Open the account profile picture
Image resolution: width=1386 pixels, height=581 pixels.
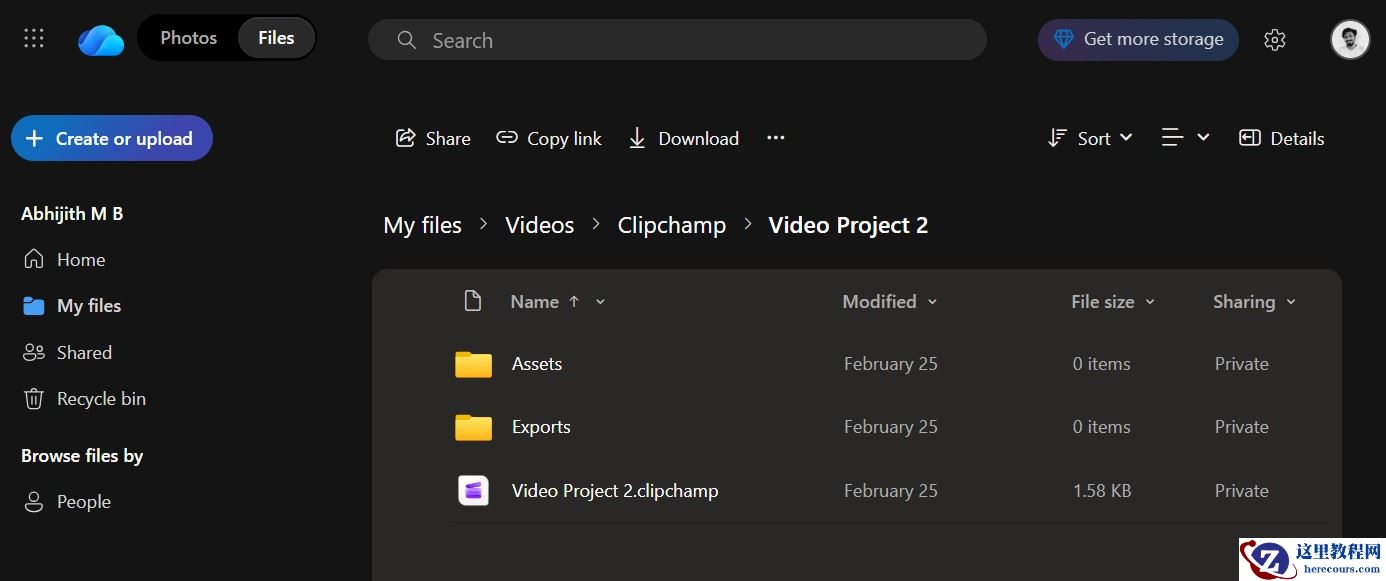tap(1349, 40)
